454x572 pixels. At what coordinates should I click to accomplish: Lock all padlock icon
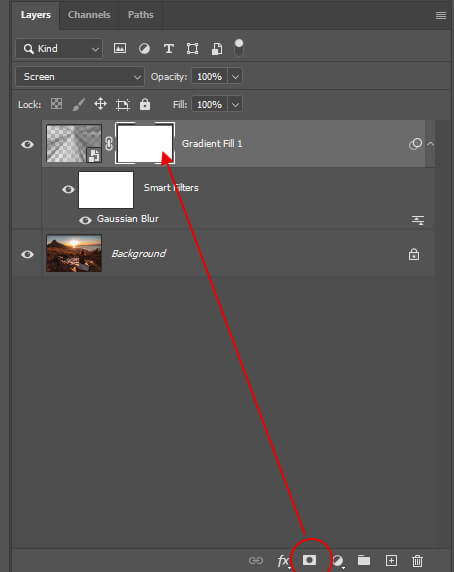pos(145,104)
